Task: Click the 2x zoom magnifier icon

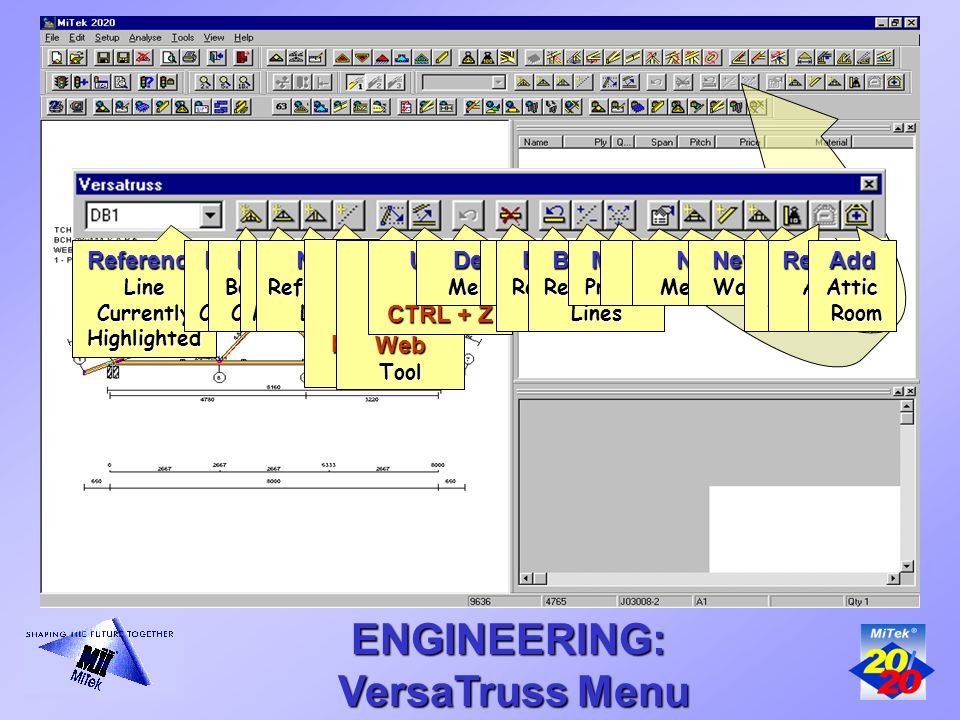Action: (x=204, y=82)
